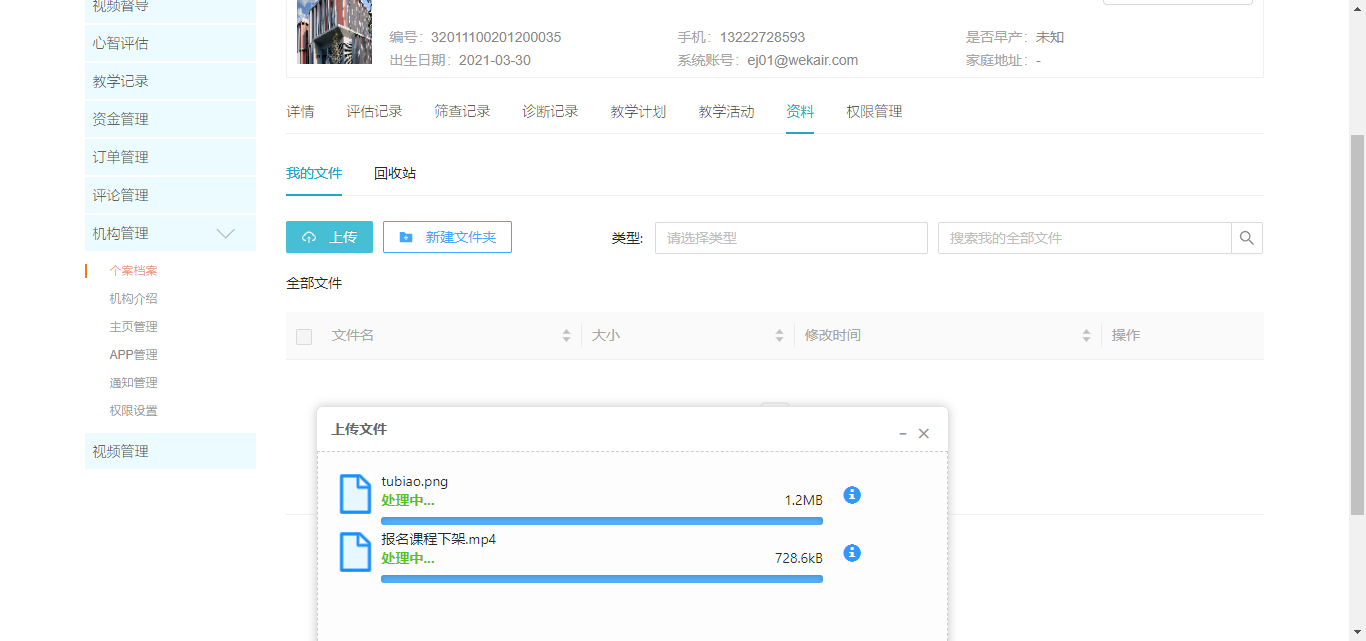Click the 1.2MB file size
Image resolution: width=1366 pixels, height=641 pixels.
pyautogui.click(x=804, y=500)
